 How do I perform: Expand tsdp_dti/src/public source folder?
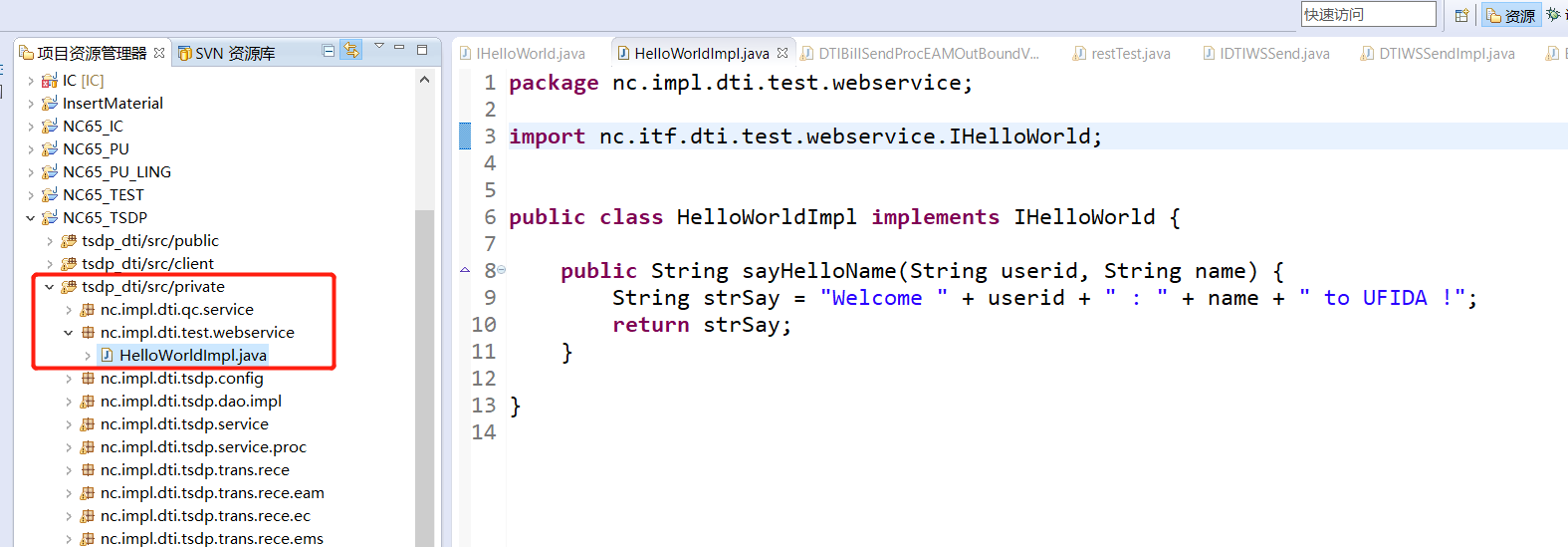coord(50,241)
